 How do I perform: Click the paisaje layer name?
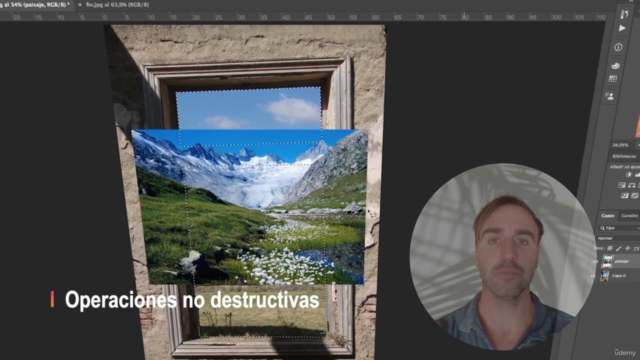point(622,261)
